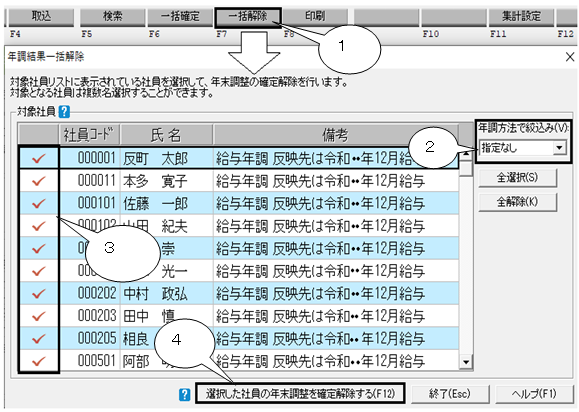Uncheck employee 000203 田中

[x=39, y=316]
